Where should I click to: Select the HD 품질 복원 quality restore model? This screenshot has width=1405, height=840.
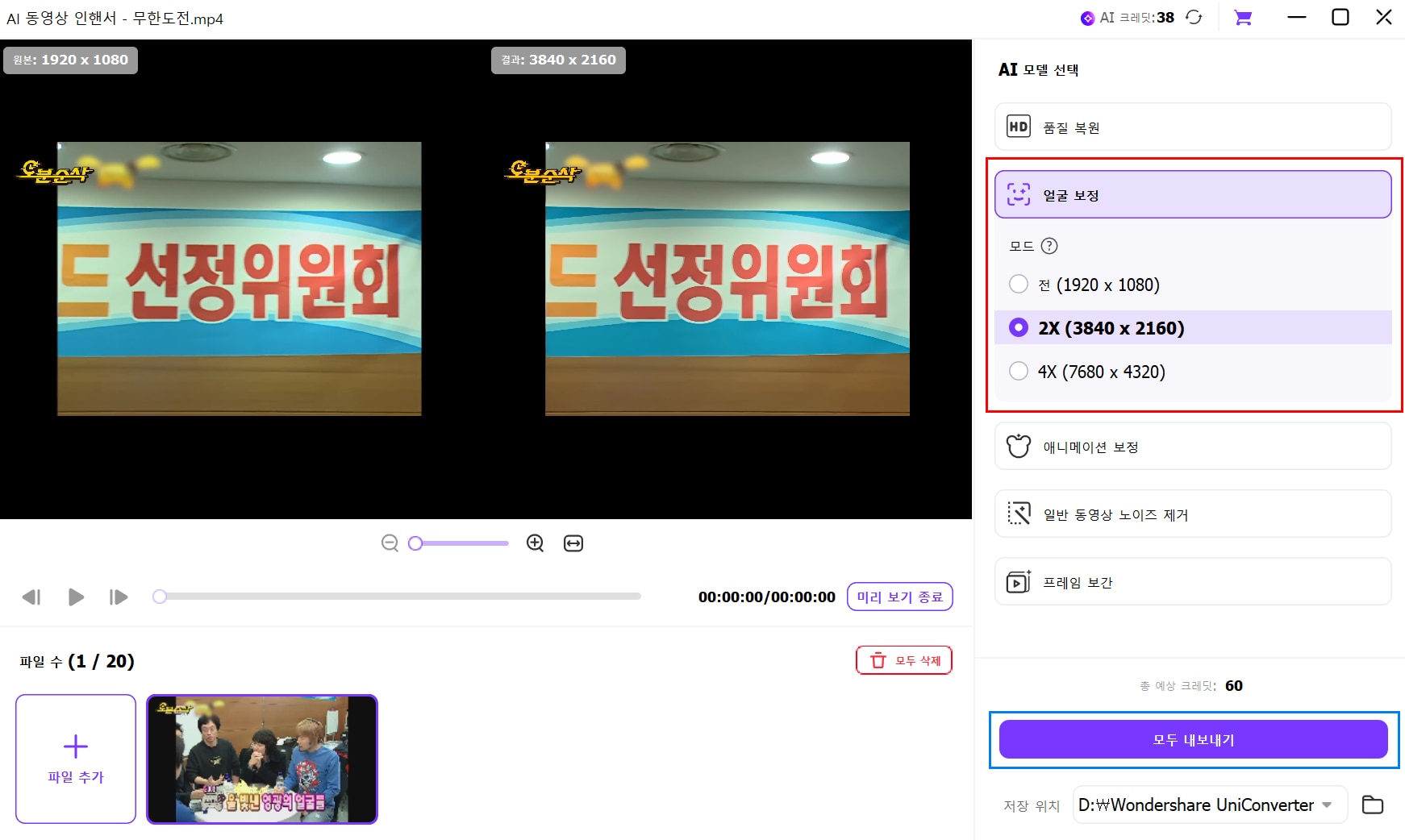(1191, 127)
